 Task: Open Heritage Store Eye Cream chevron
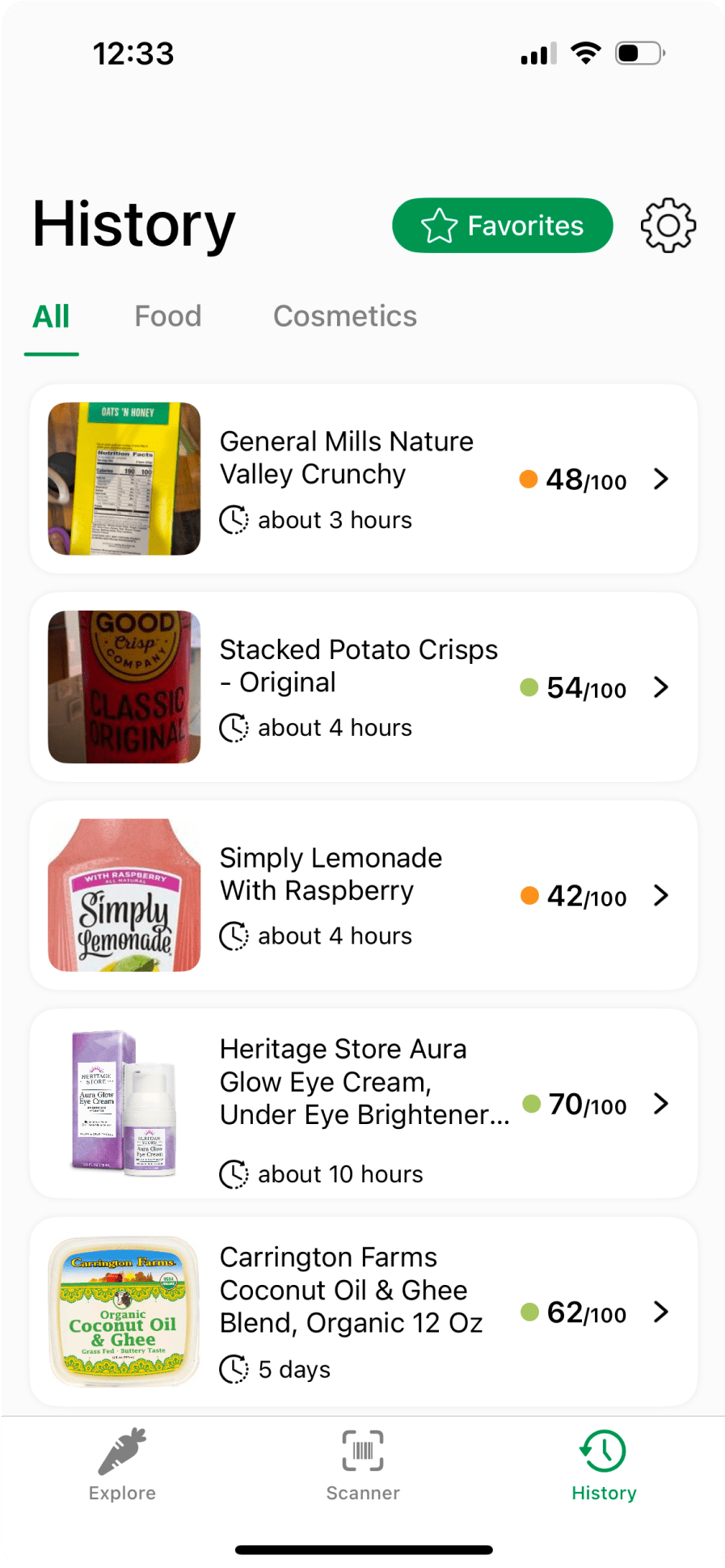(x=661, y=1103)
